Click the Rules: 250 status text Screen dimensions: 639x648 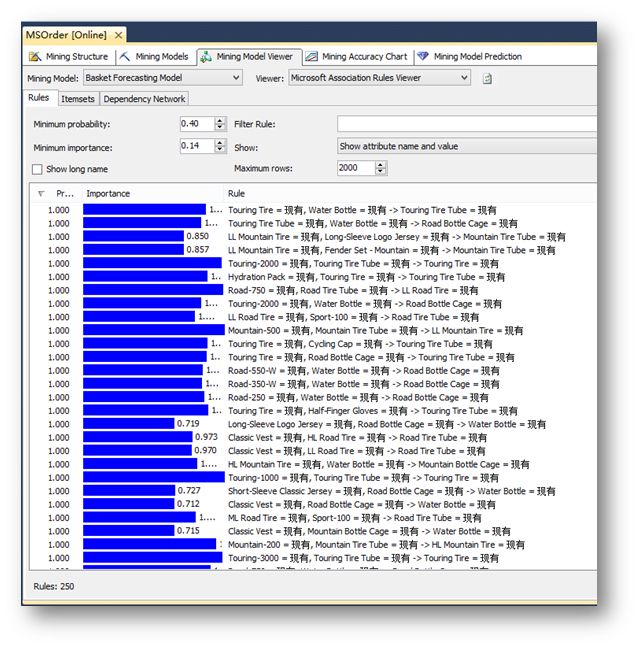pos(54,586)
